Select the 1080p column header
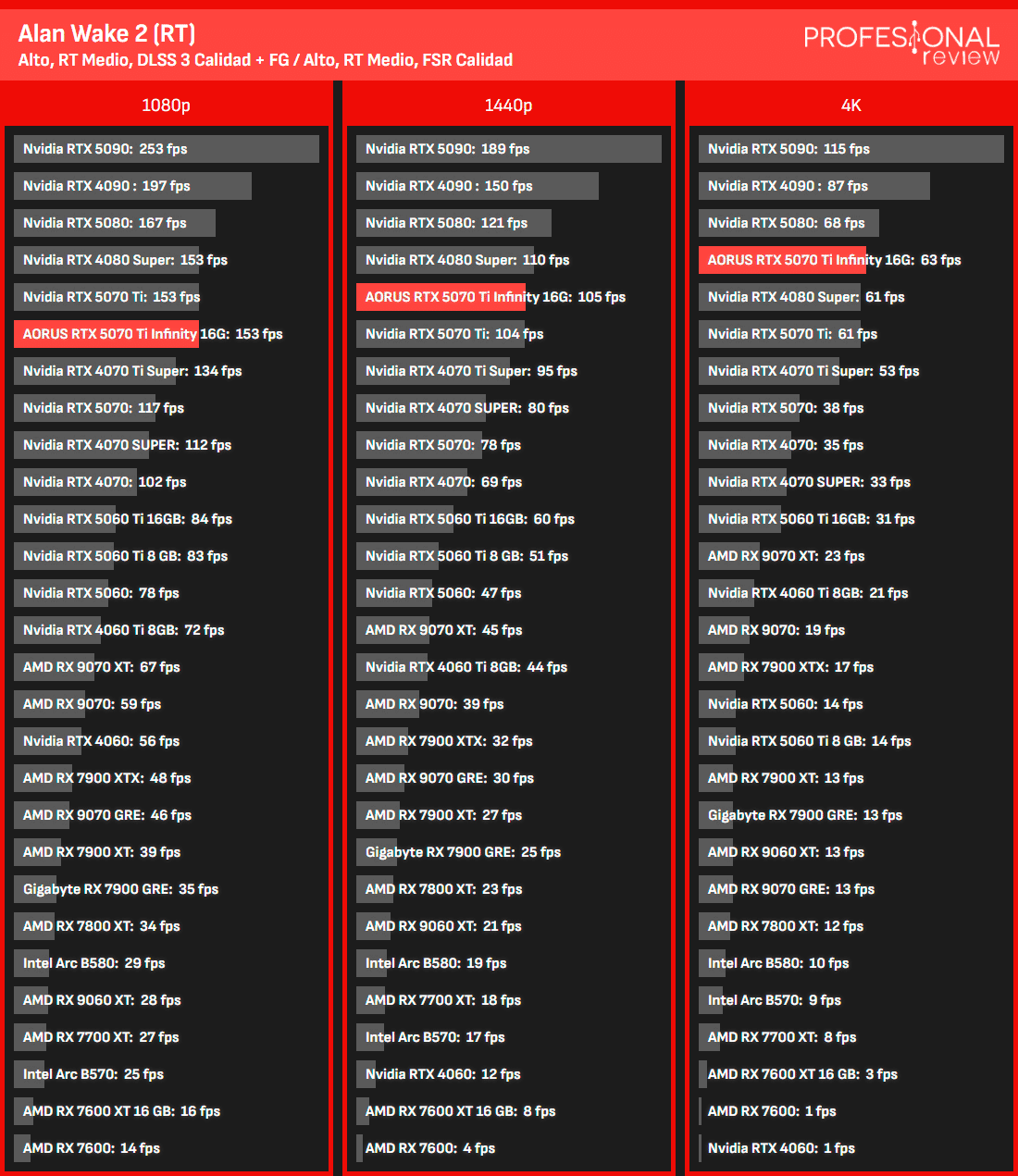This screenshot has width=1018, height=1176. (x=166, y=105)
